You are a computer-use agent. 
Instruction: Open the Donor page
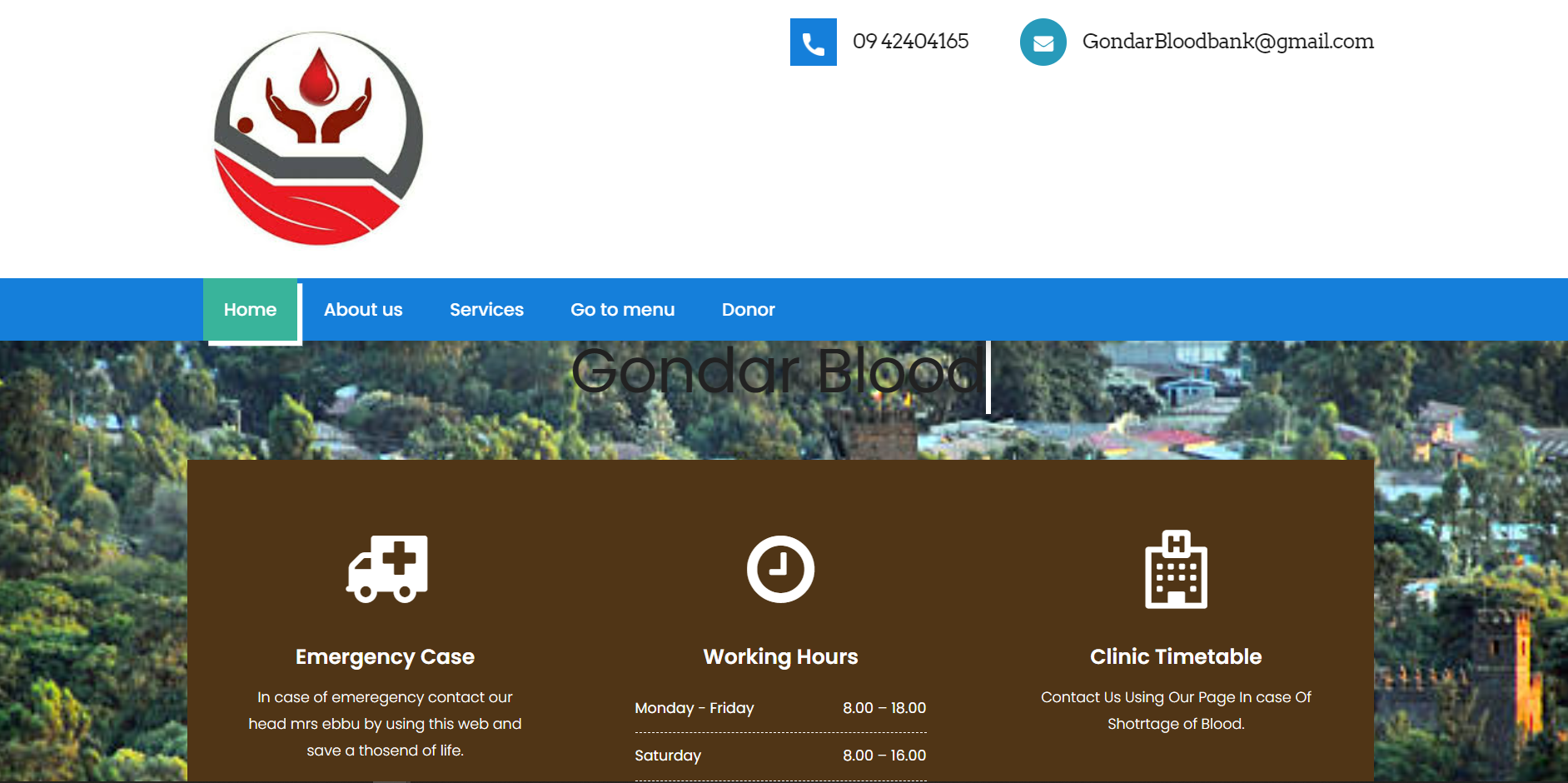(748, 310)
